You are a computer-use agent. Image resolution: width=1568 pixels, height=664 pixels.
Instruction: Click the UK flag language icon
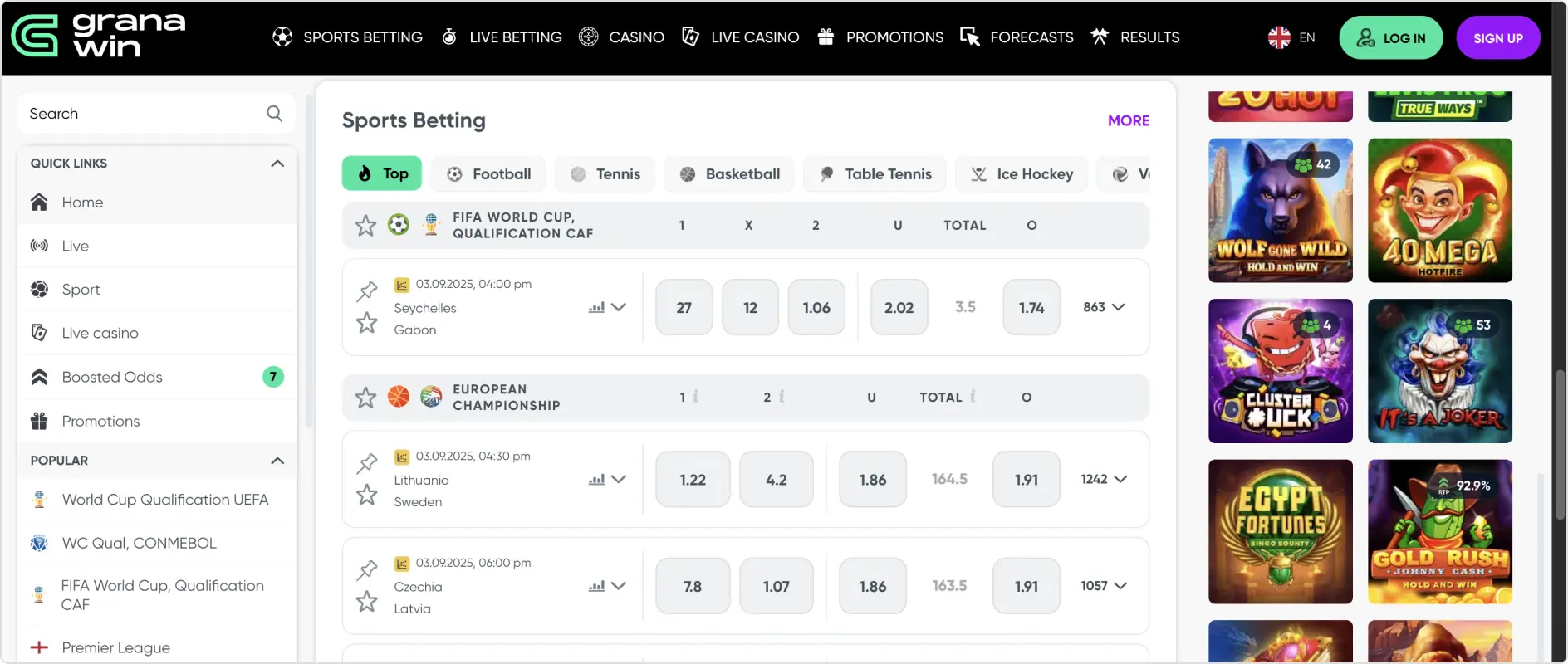pyautogui.click(x=1279, y=37)
